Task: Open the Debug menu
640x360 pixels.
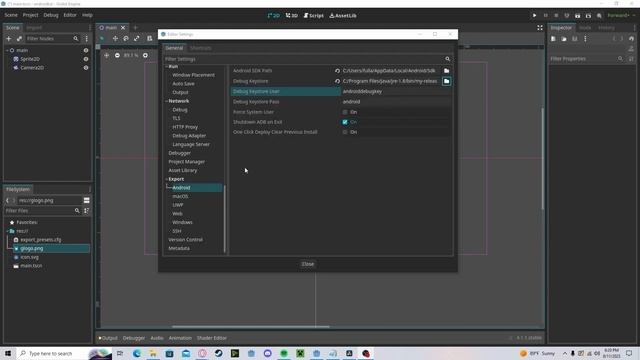Action: point(51,15)
